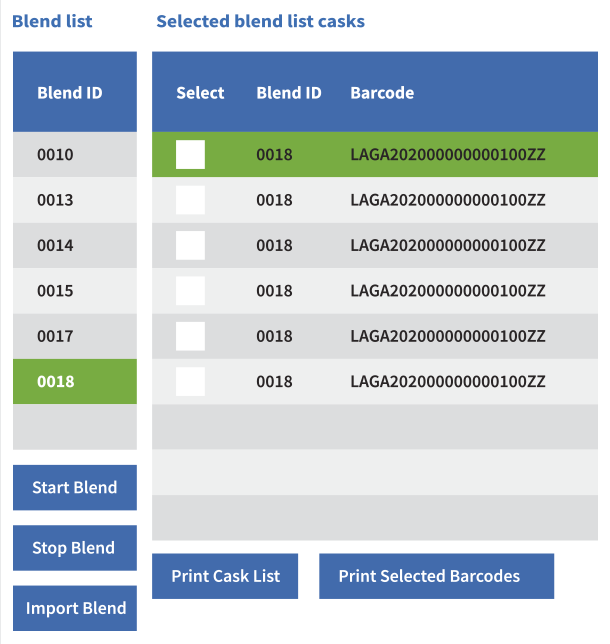610x644 pixels.
Task: Click the Start Blend button
Action: [x=75, y=488]
